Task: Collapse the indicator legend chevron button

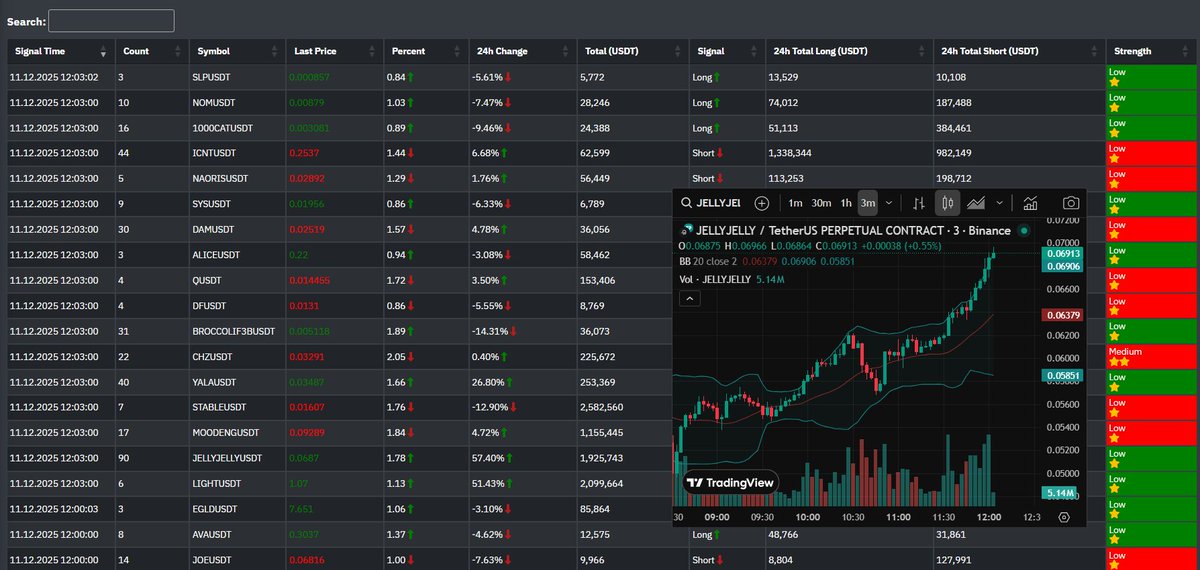Action: pos(688,298)
